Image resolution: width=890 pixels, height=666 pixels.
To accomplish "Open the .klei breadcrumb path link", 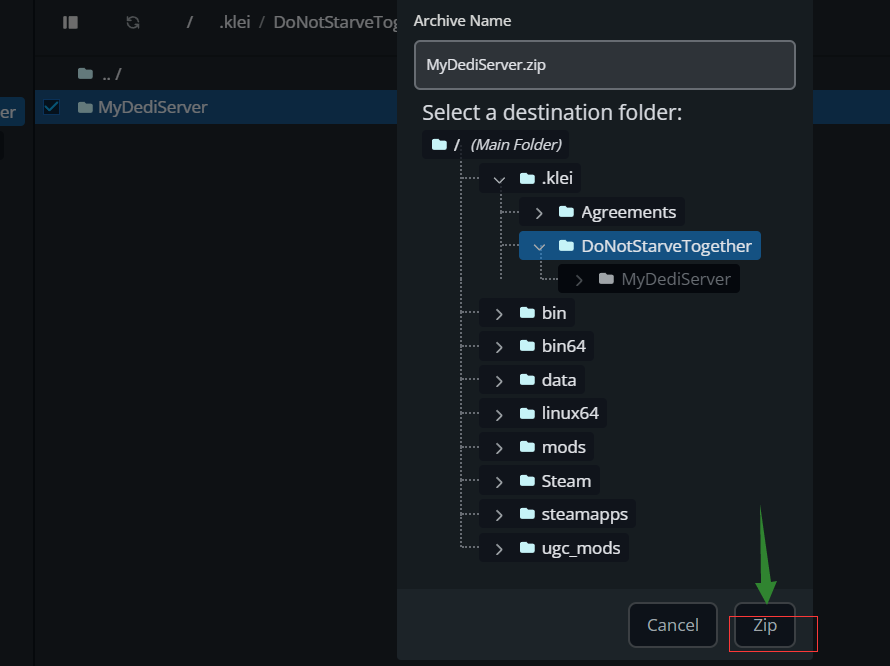I will (234, 22).
